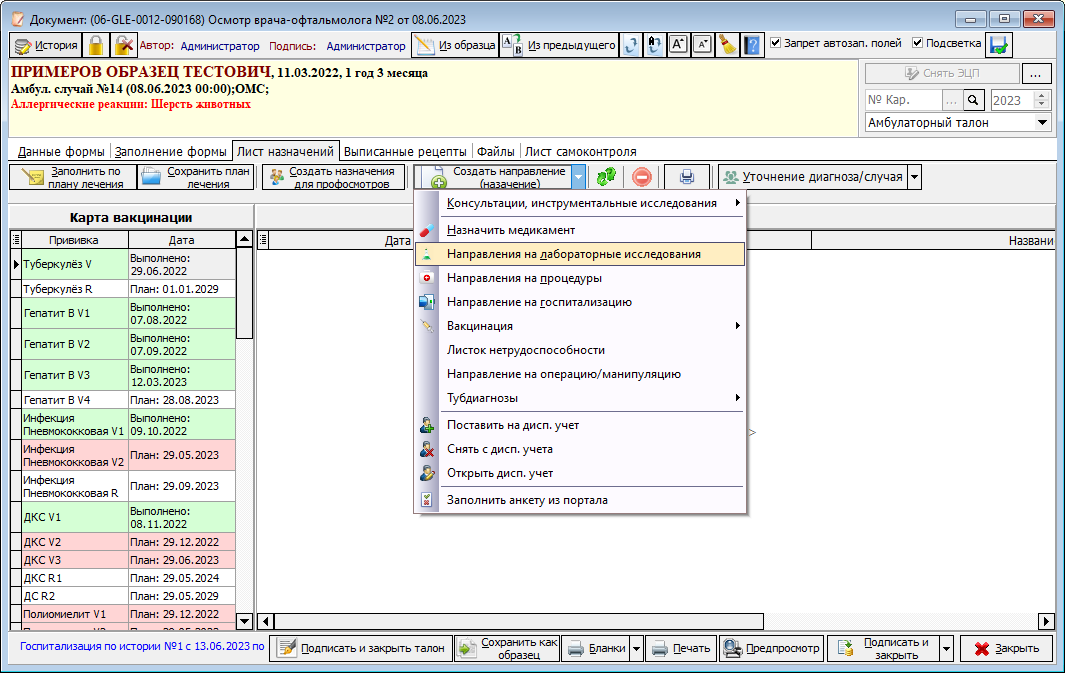The height and width of the screenshot is (673, 1065).
Task: Open the Бланки dropdown arrow
Action: tap(636, 649)
